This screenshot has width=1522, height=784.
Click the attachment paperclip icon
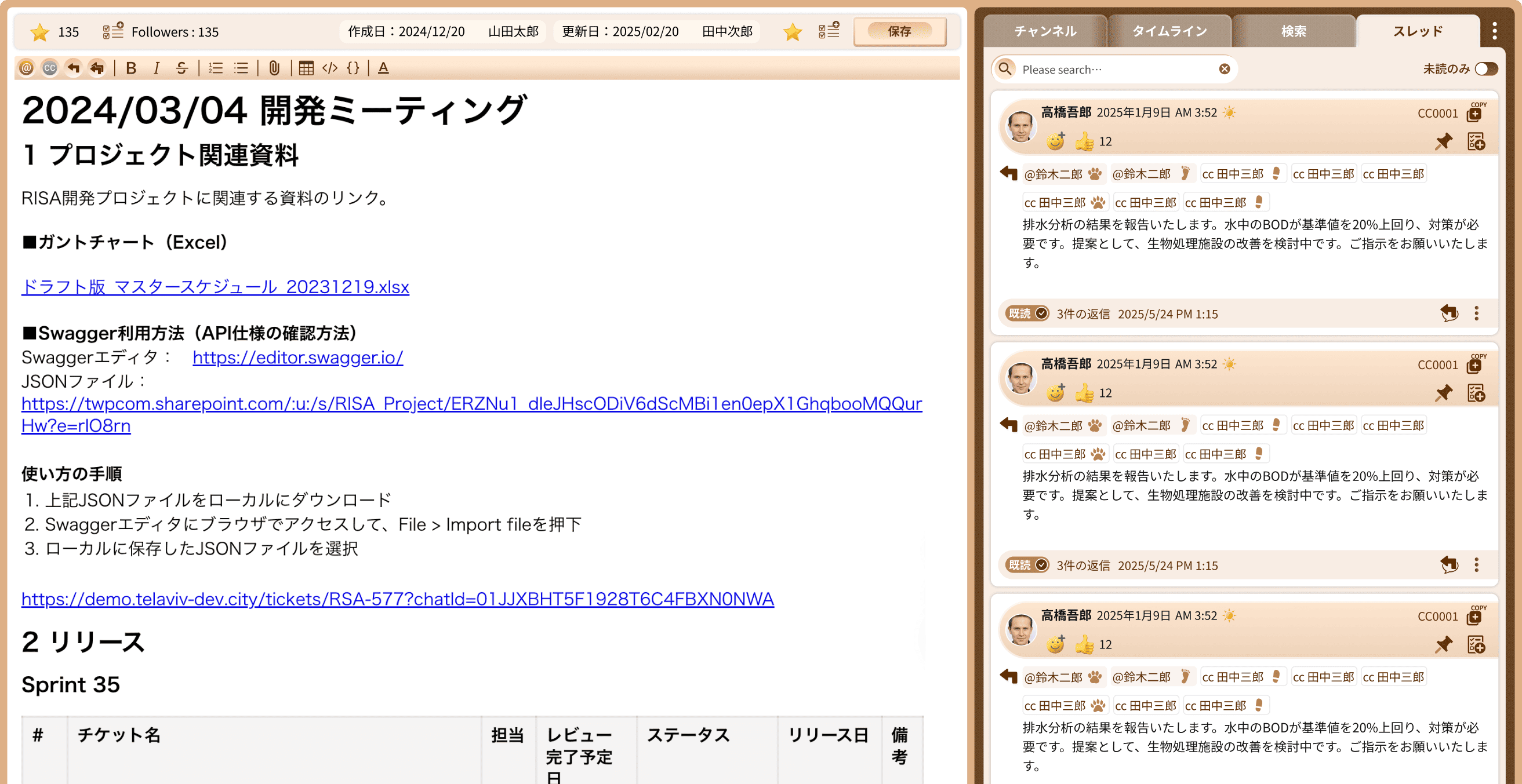tap(274, 68)
